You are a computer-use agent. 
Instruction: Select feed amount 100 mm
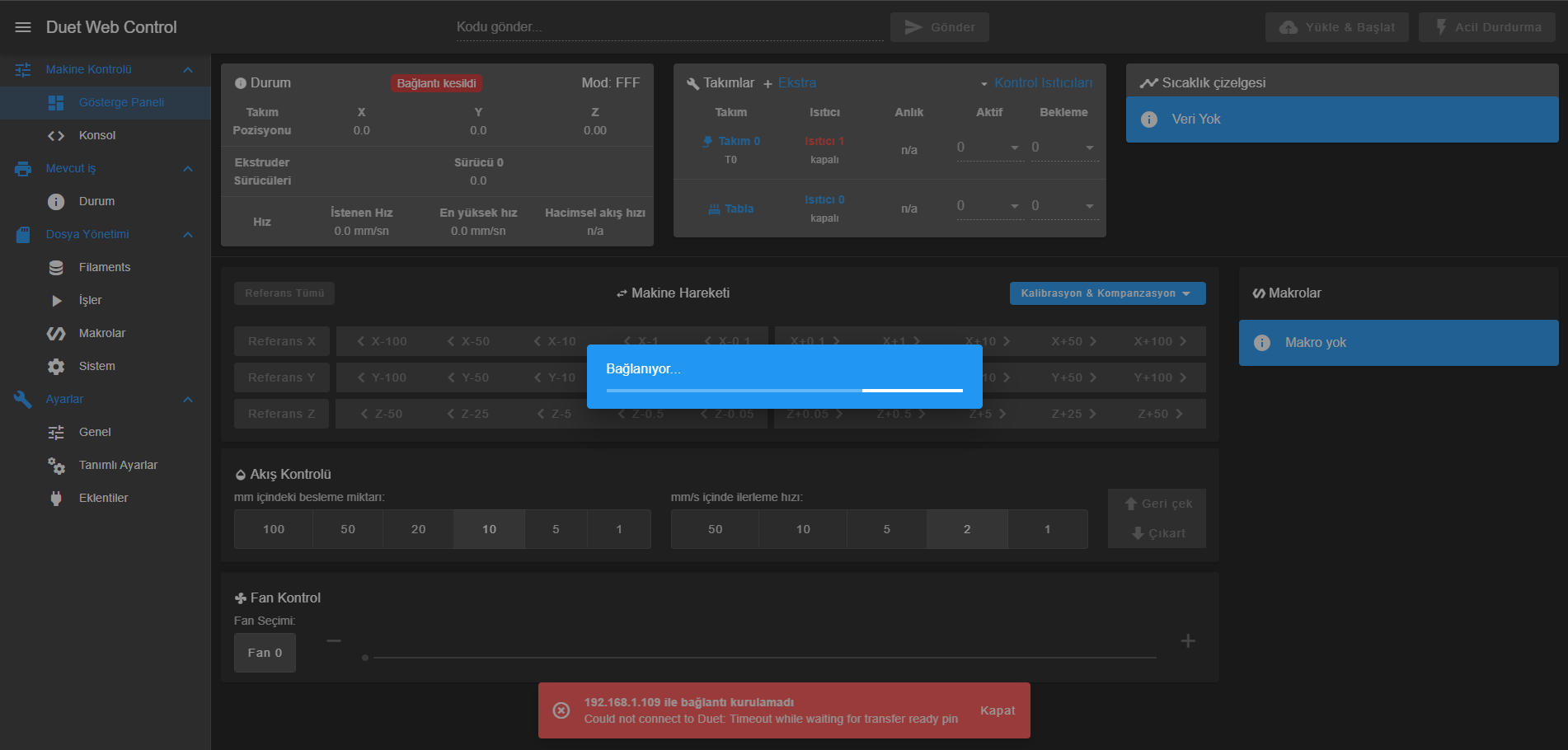[274, 529]
